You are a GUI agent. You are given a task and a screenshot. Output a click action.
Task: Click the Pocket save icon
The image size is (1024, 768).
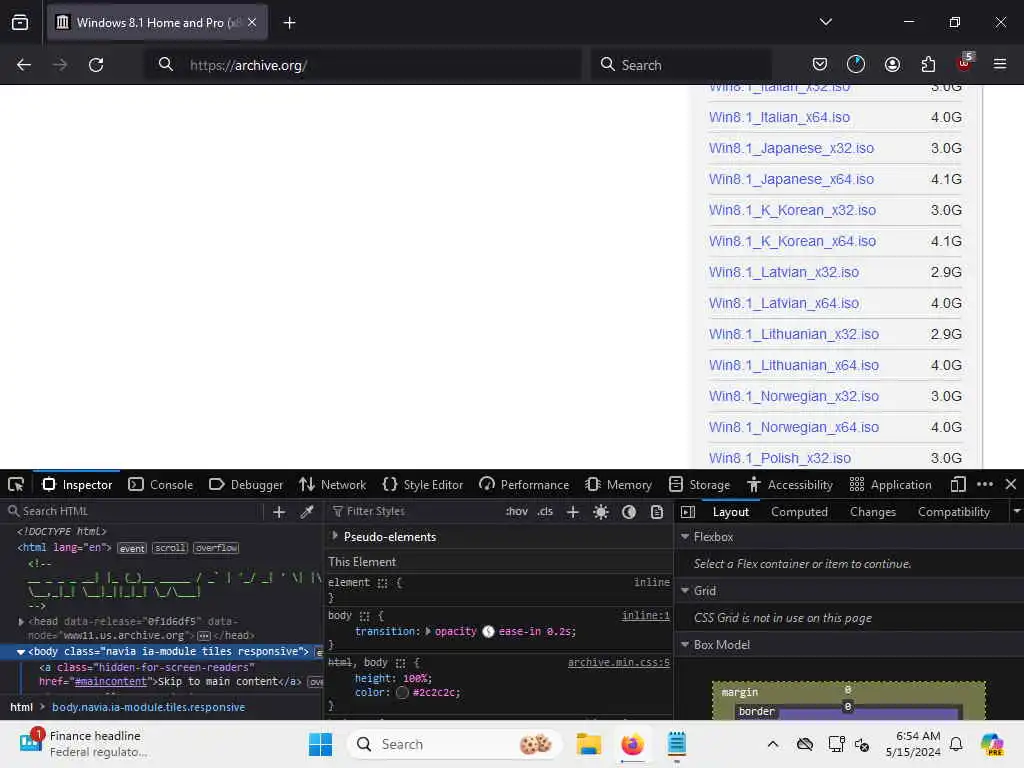coord(820,64)
